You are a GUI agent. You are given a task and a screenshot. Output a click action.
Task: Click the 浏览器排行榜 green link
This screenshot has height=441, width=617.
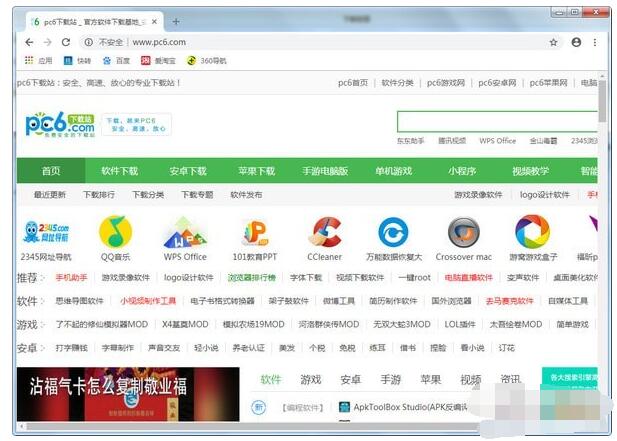251,278
